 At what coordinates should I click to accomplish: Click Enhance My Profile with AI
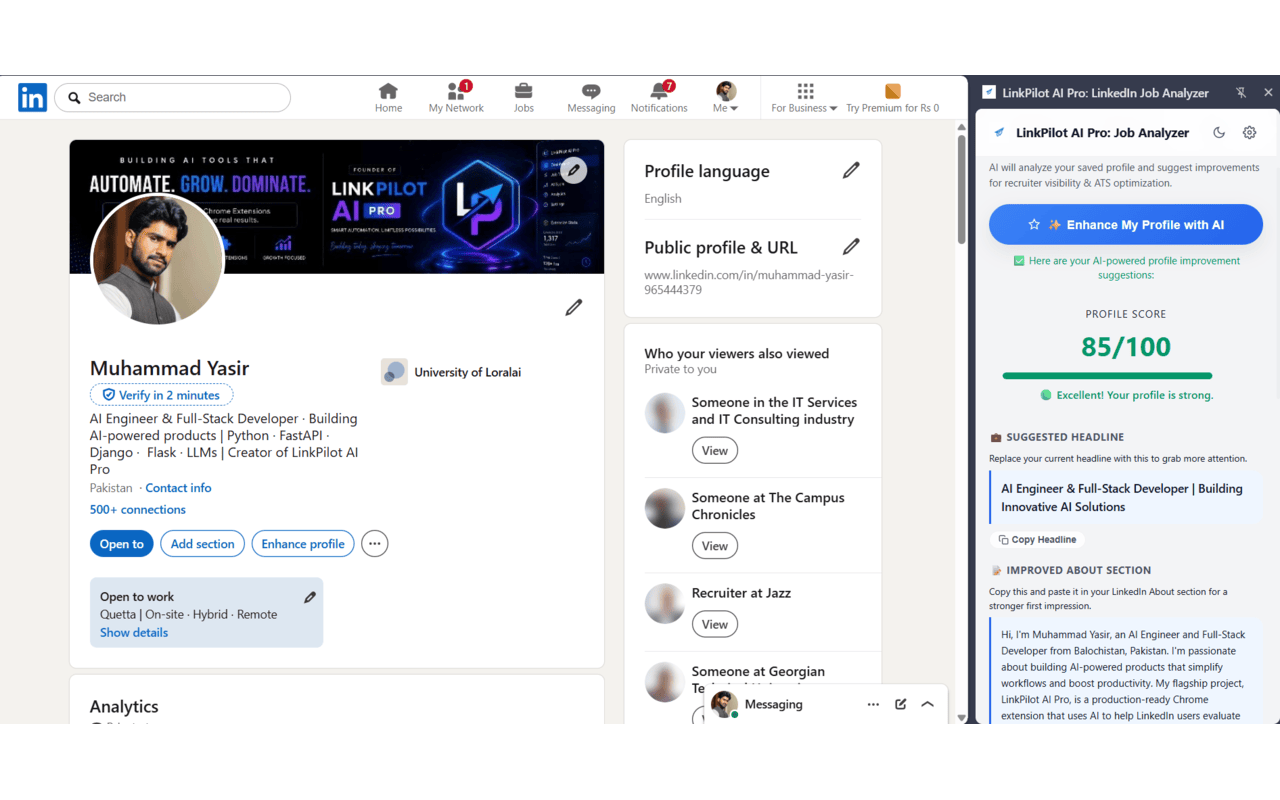click(1126, 225)
